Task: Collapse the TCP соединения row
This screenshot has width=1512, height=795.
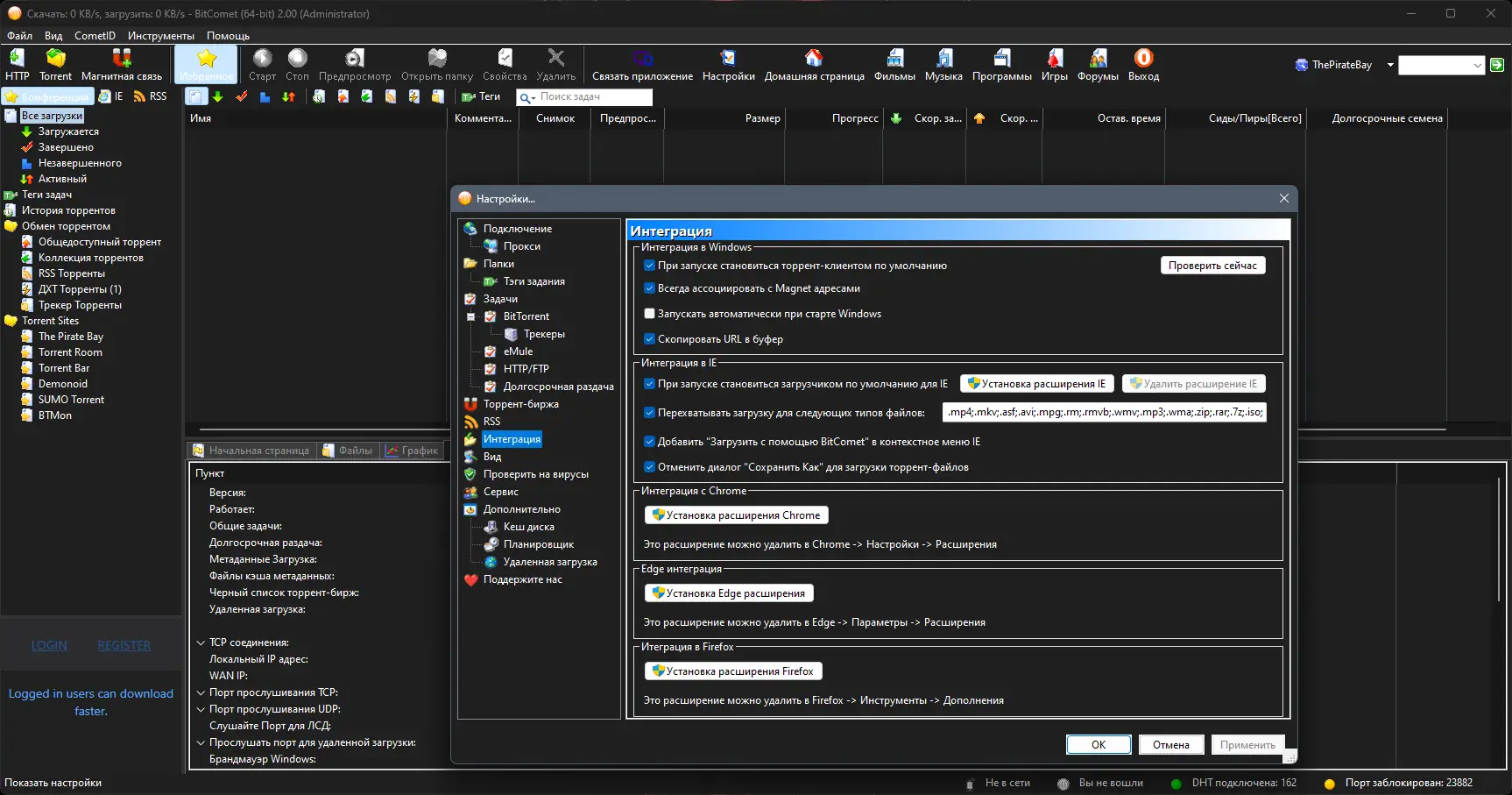Action: point(201,642)
